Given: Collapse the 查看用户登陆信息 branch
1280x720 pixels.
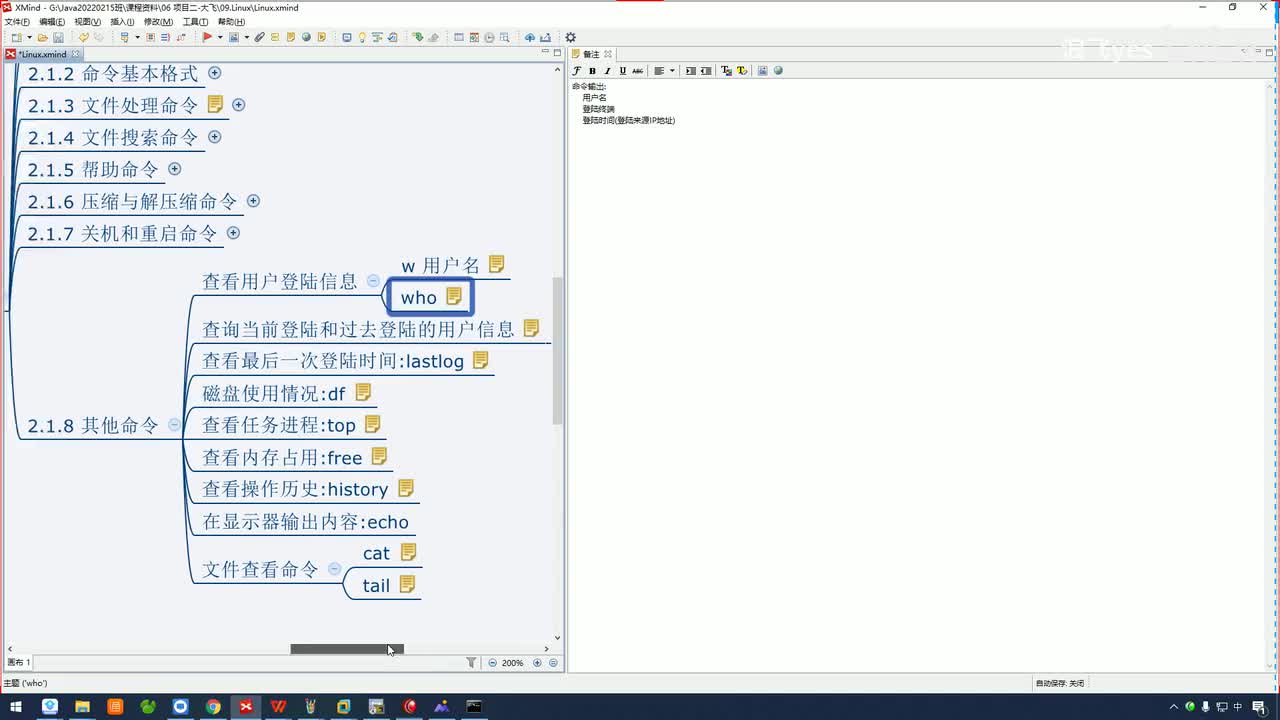Looking at the screenshot, I should pyautogui.click(x=373, y=281).
